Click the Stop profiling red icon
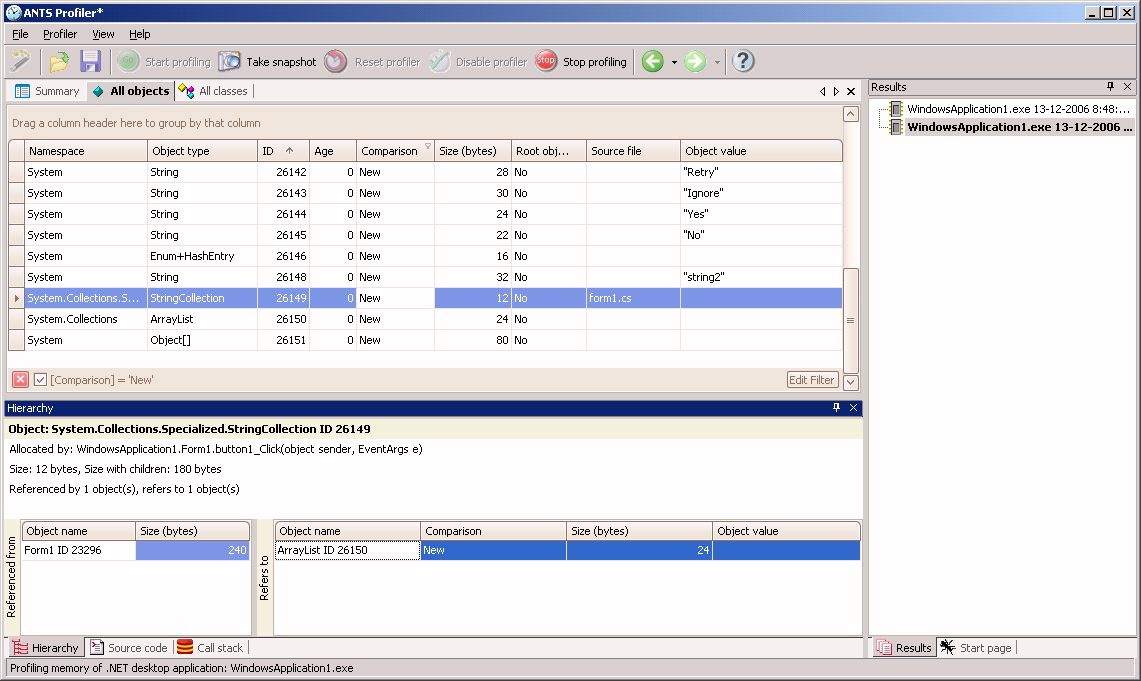The image size is (1141, 681). 546,62
